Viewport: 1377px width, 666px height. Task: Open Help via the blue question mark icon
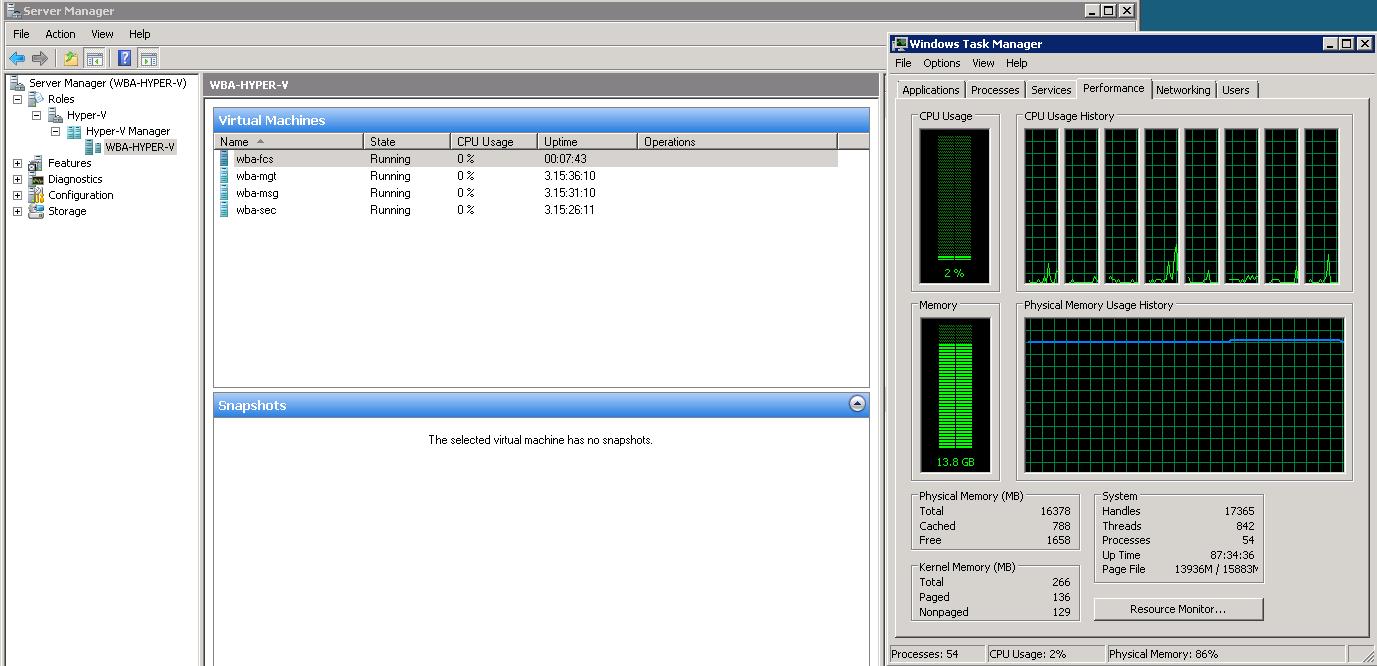125,58
